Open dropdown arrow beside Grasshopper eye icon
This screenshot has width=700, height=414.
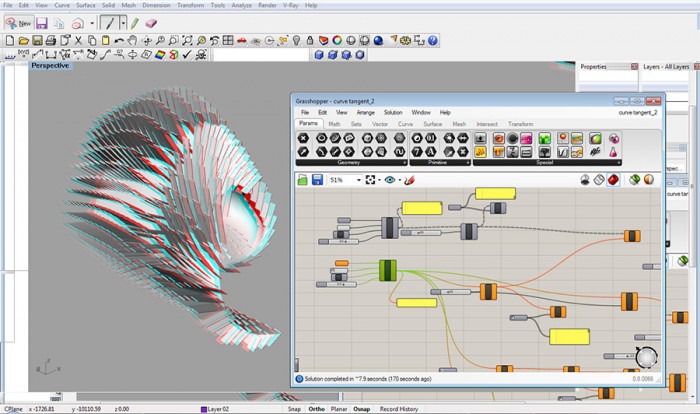(400, 180)
